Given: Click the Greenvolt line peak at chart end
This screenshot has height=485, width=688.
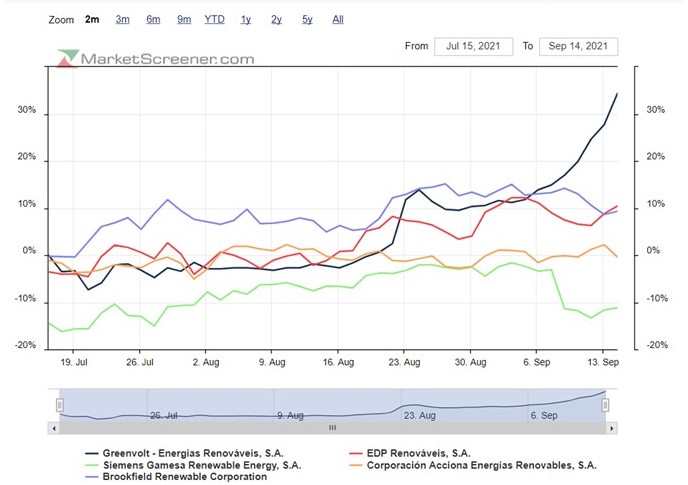Looking at the screenshot, I should [x=617, y=94].
